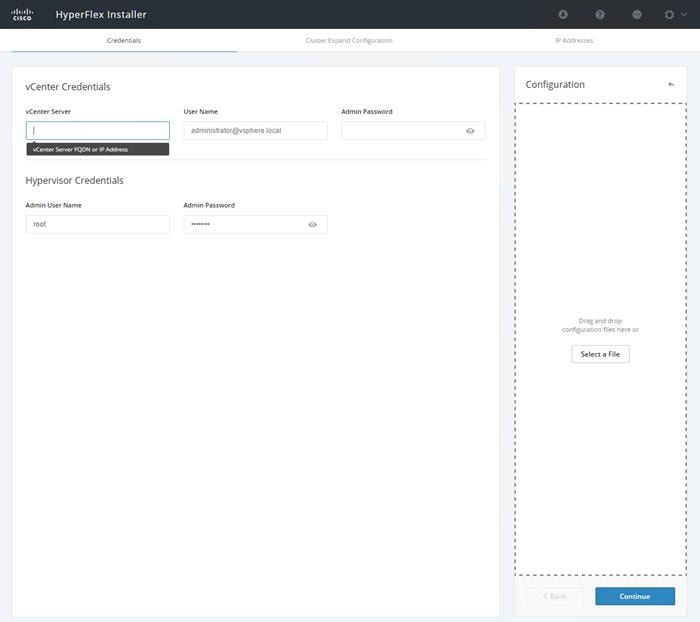
Task: Open the settings gear menu
Action: (669, 14)
